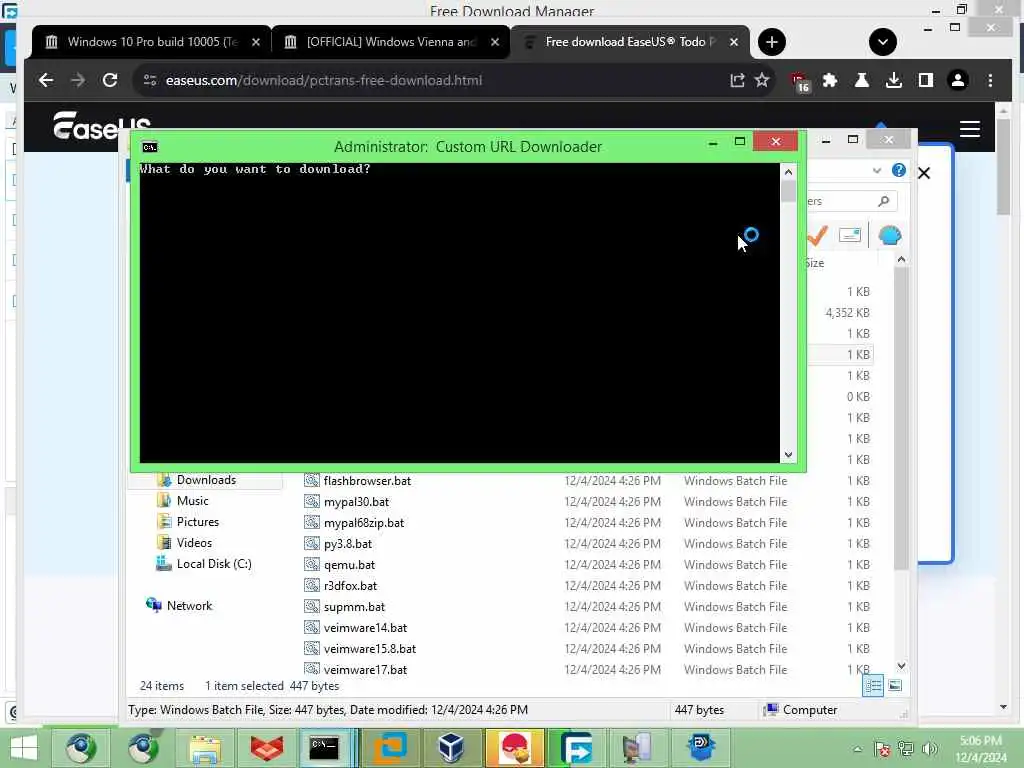Close the Windows Vienna tab
1024x768 pixels.
point(494,42)
